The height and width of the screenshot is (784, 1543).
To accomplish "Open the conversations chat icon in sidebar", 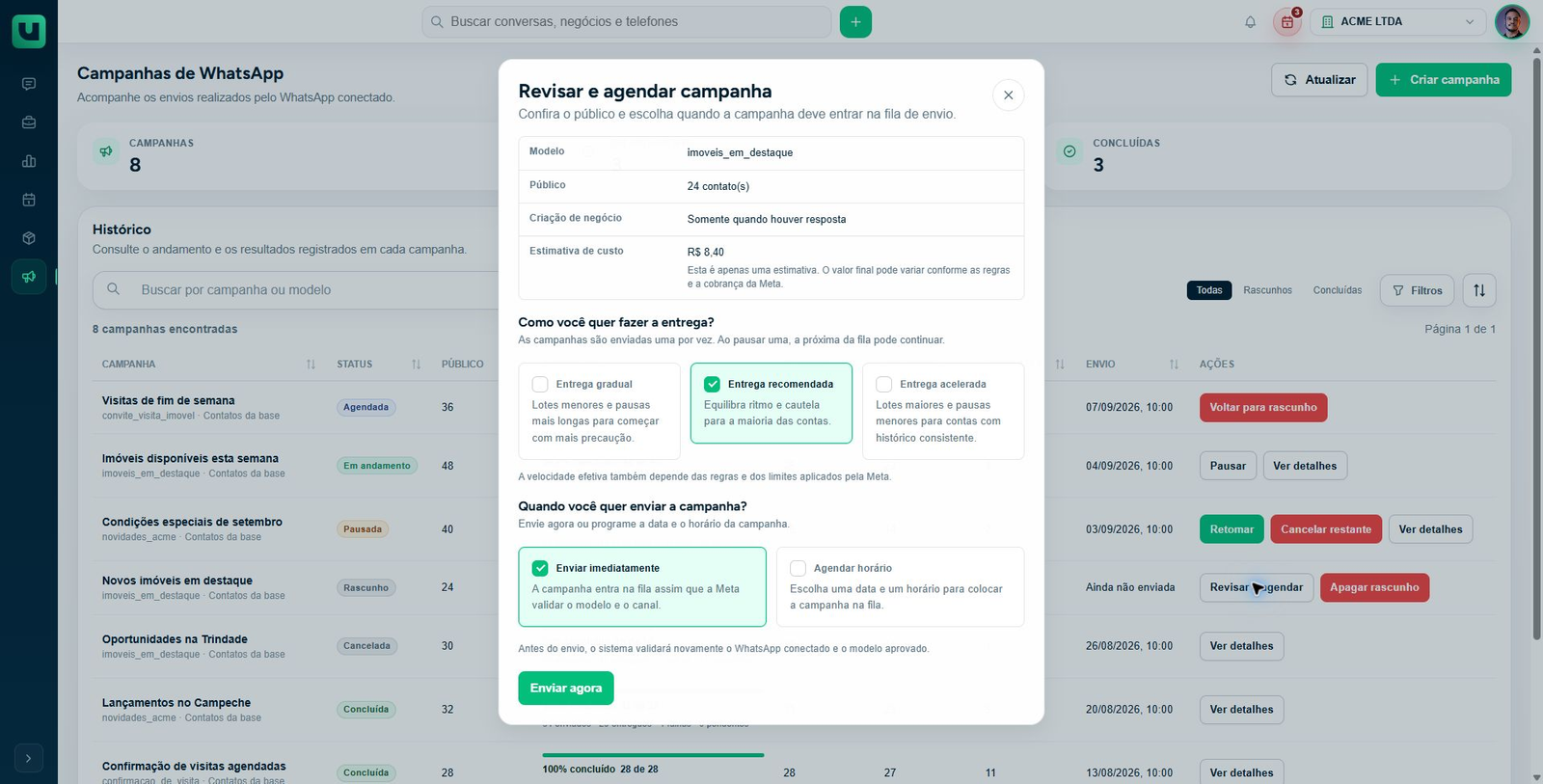I will [x=29, y=84].
